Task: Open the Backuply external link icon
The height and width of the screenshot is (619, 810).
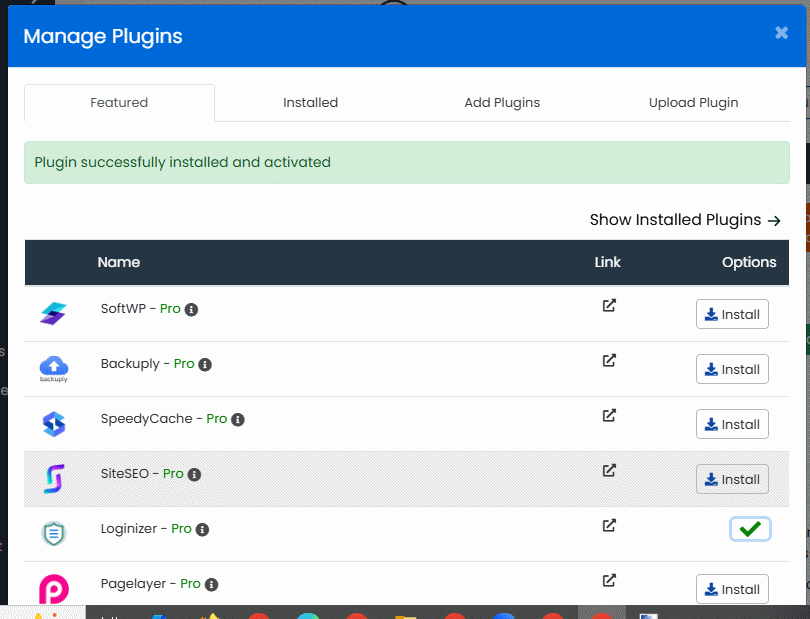Action: coord(609,360)
